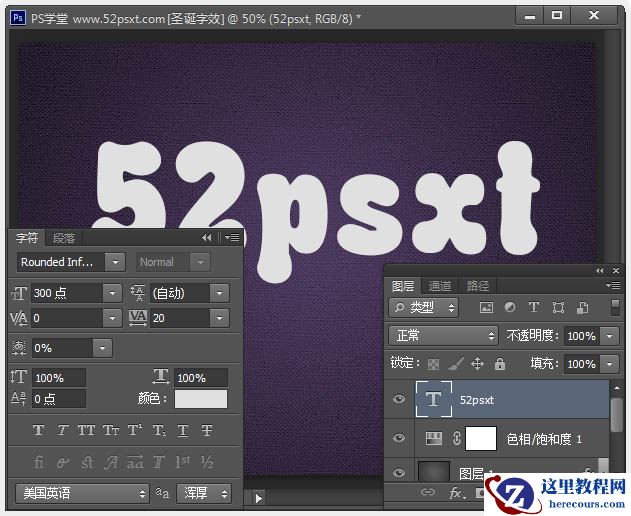Open the Rounded Inf... font family dropdown
Viewport: 631px width, 516px height.
tap(115, 262)
